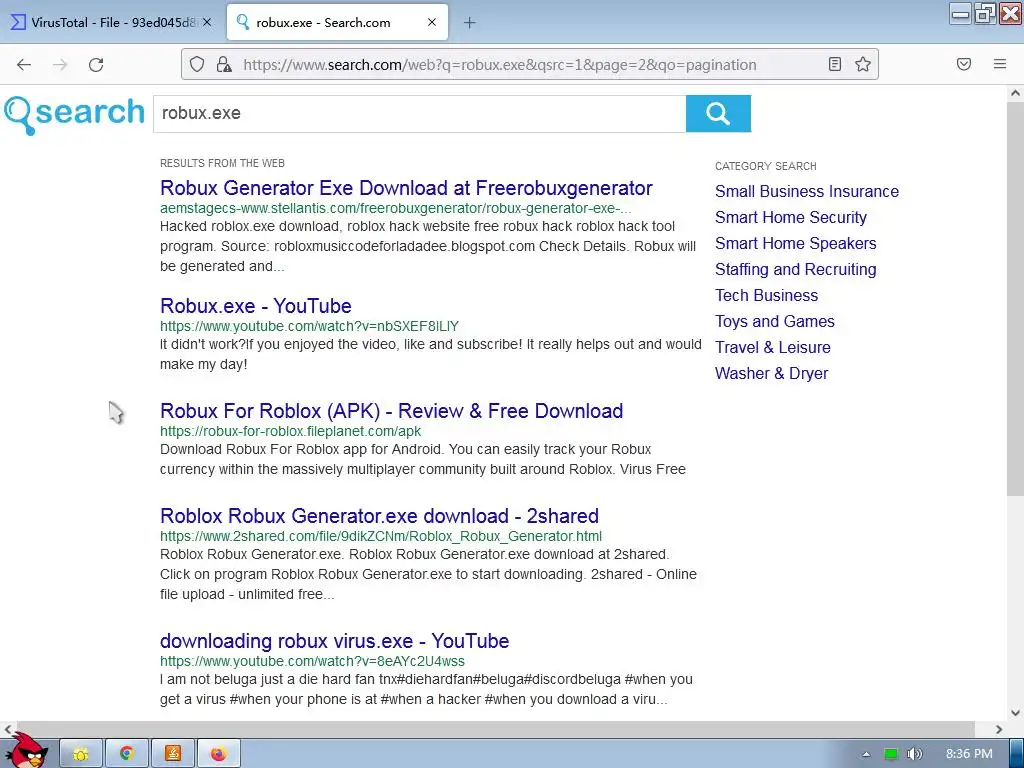
Task: Open Roblox Robux Generator.exe 2shared result
Action: [x=379, y=516]
